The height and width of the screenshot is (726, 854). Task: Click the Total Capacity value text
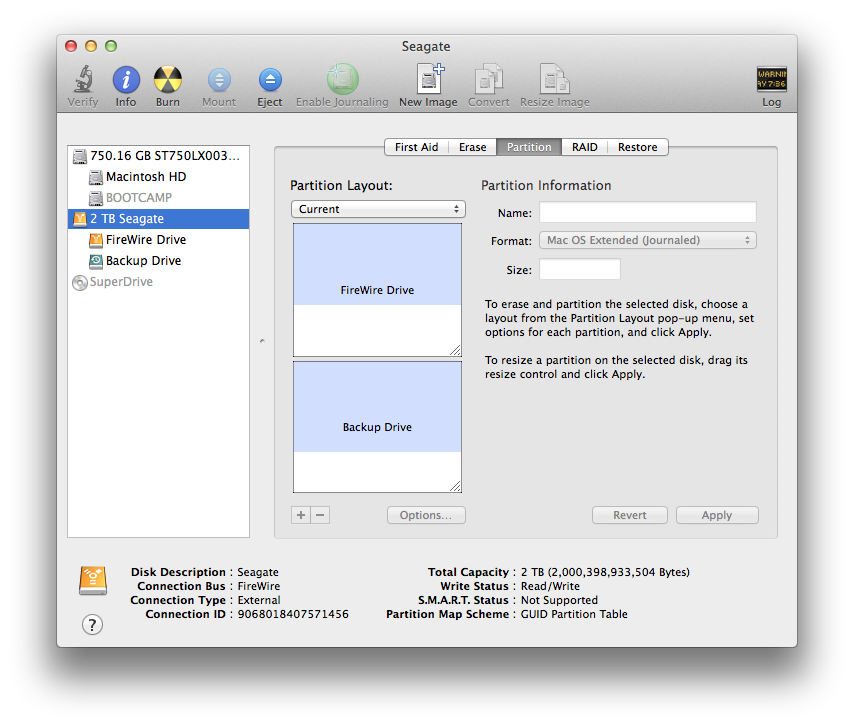click(605, 572)
